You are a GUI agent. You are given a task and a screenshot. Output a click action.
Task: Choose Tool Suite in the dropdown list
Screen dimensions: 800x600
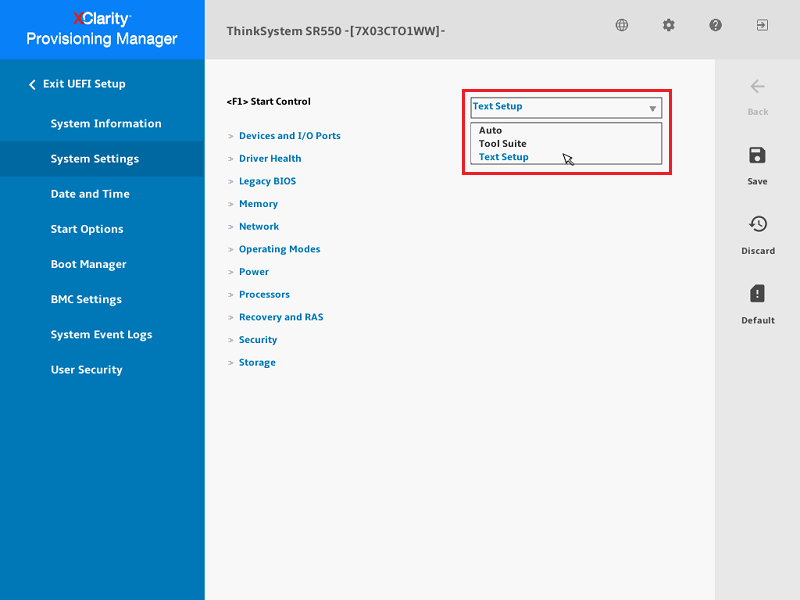pyautogui.click(x=503, y=144)
